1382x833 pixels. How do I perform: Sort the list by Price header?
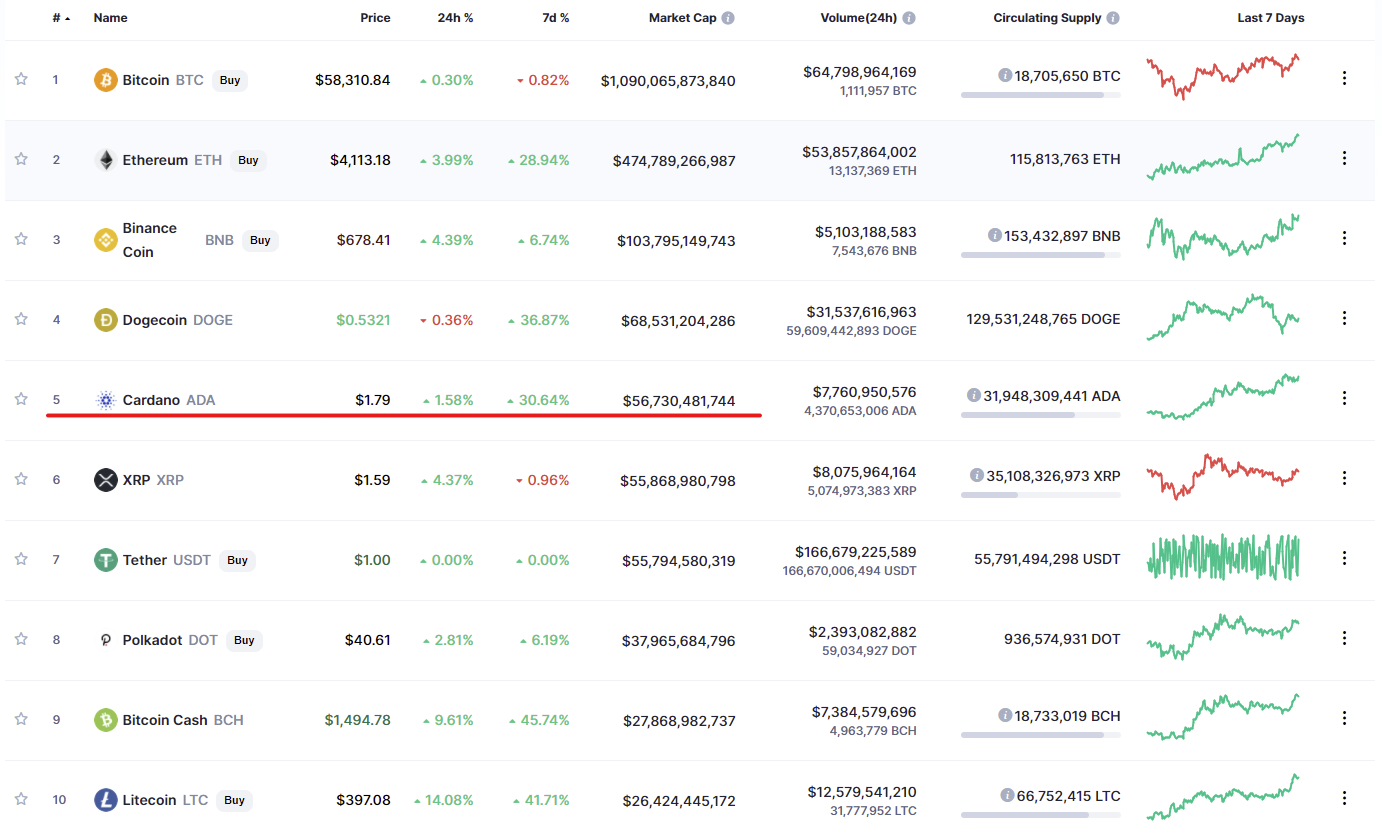tap(375, 18)
